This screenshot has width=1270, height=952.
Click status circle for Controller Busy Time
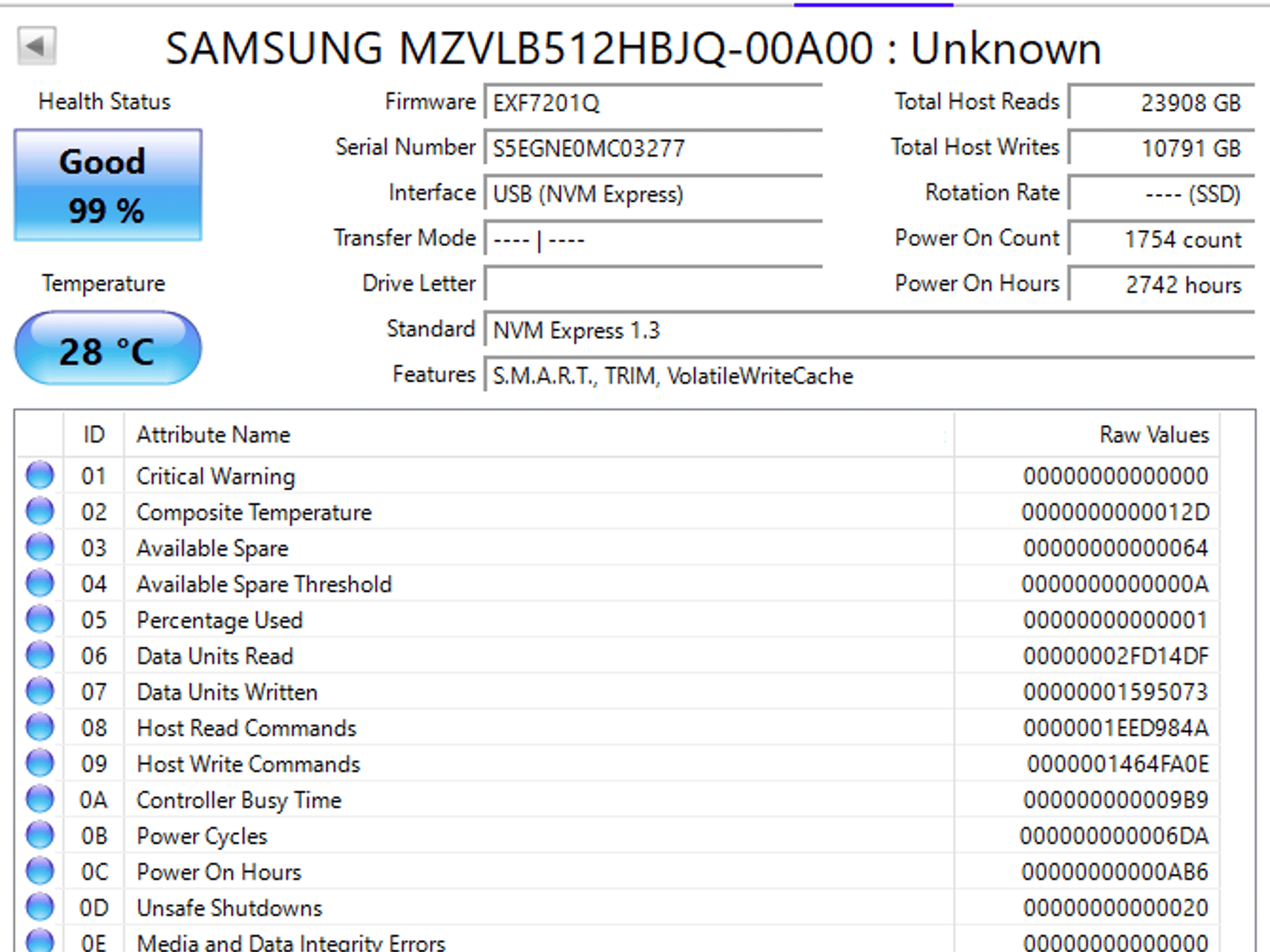pyautogui.click(x=40, y=799)
